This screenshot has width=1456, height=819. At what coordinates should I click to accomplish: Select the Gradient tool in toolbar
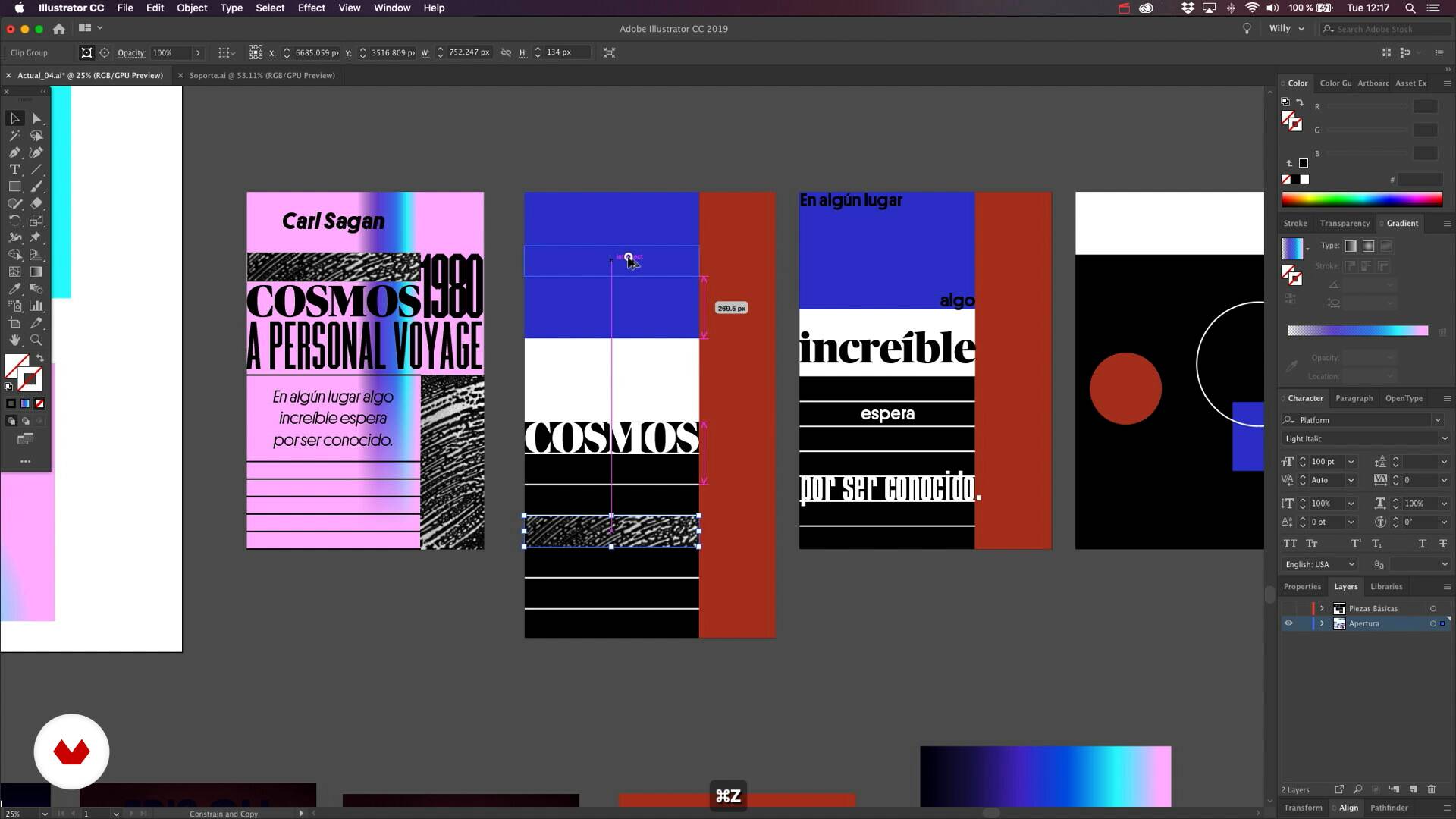(x=36, y=271)
